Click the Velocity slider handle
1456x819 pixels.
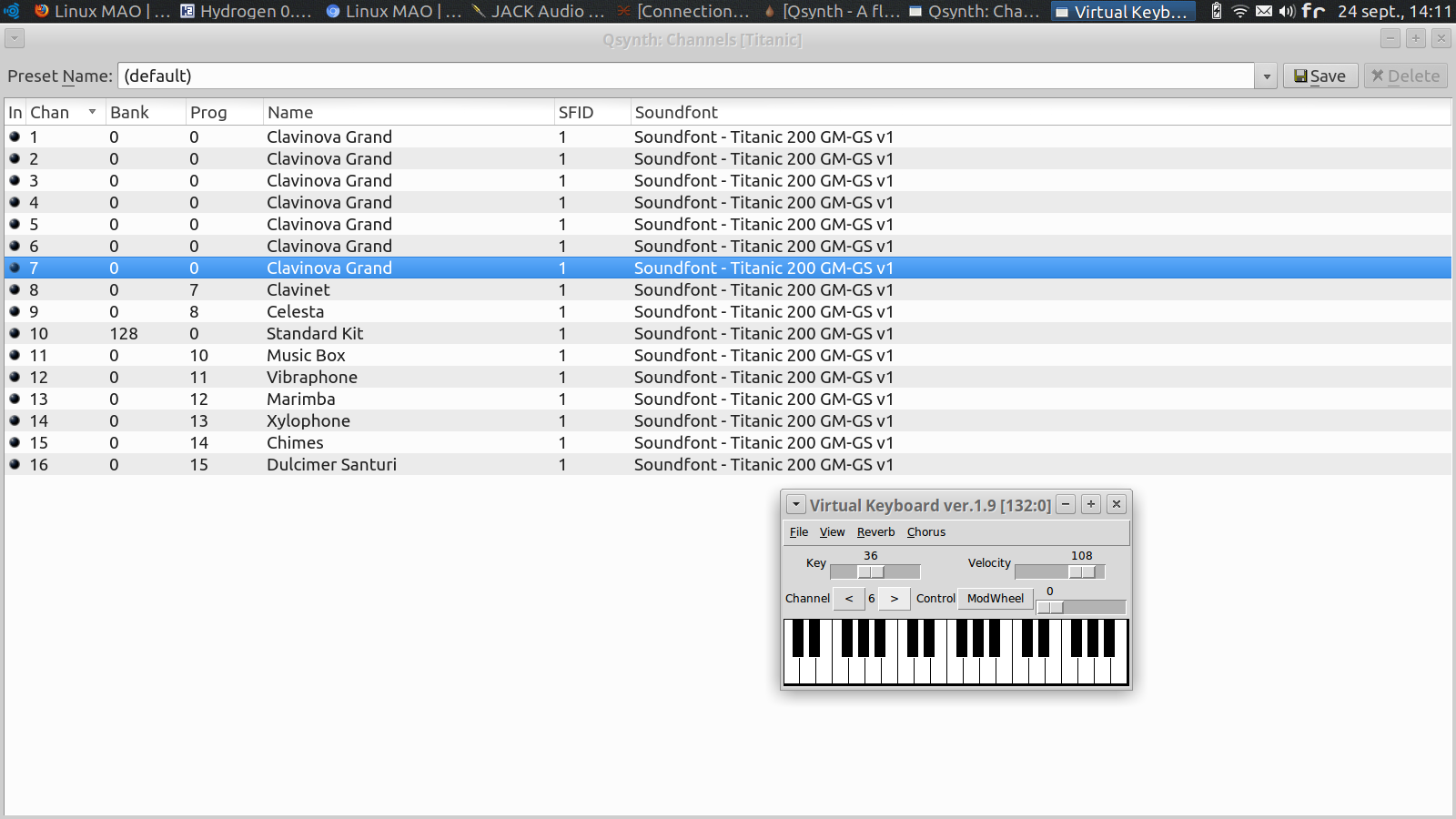[x=1082, y=572]
